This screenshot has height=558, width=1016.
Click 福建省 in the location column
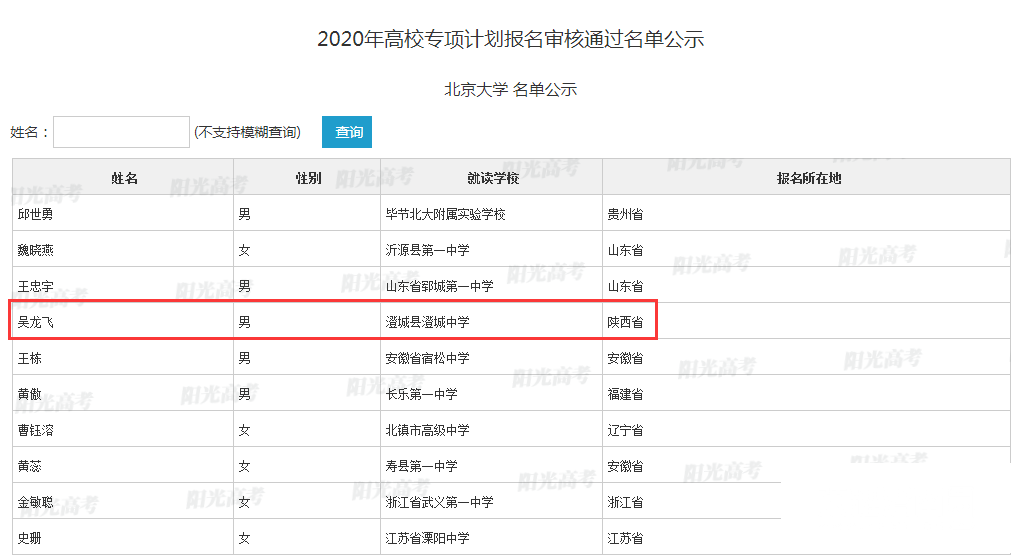[x=625, y=394]
